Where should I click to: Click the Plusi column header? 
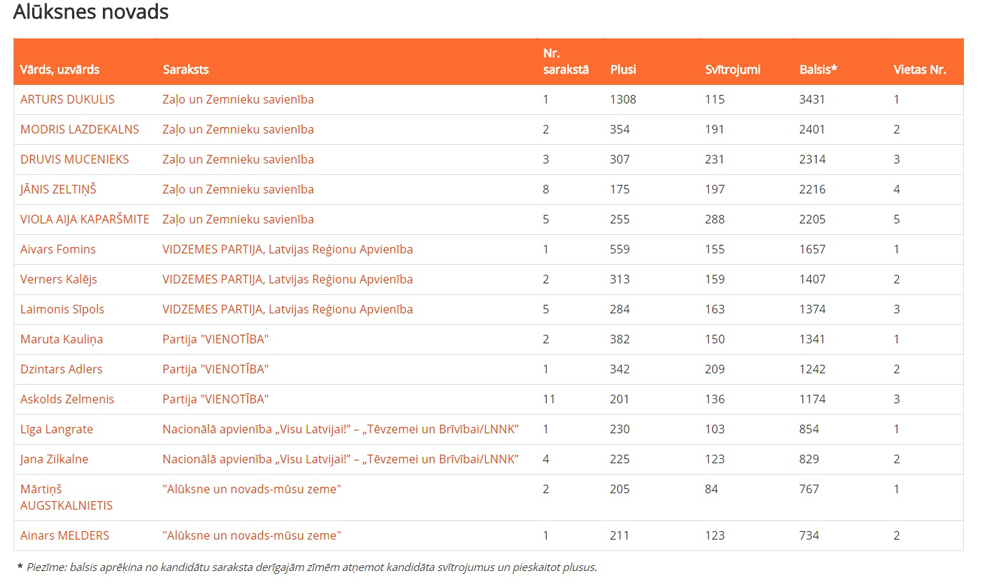click(623, 69)
